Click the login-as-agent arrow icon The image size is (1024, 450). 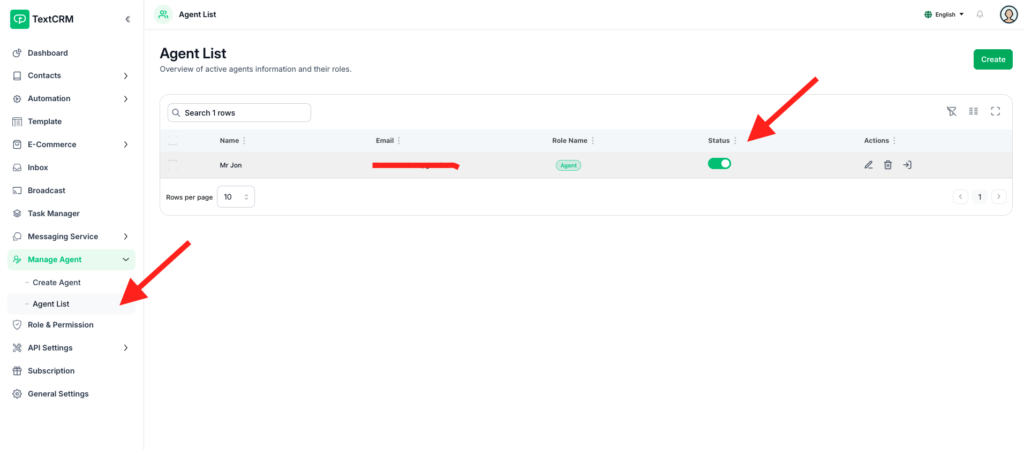click(906, 165)
